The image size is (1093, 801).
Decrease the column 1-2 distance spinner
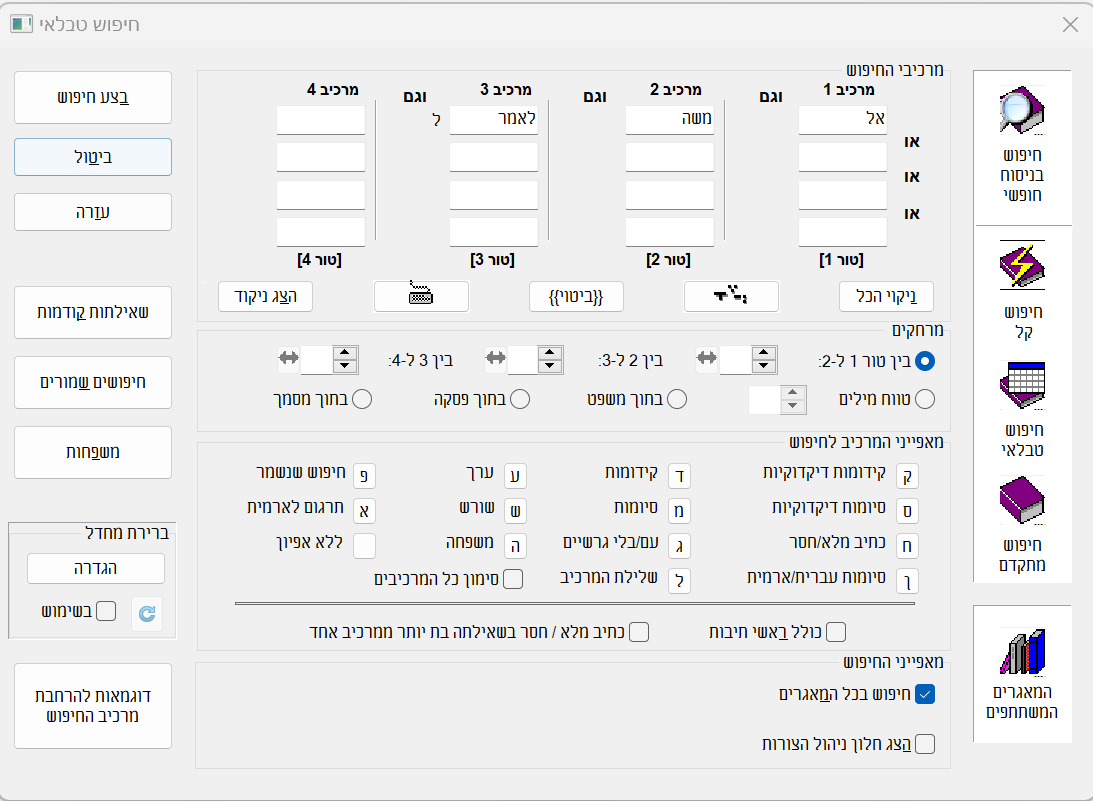764,366
